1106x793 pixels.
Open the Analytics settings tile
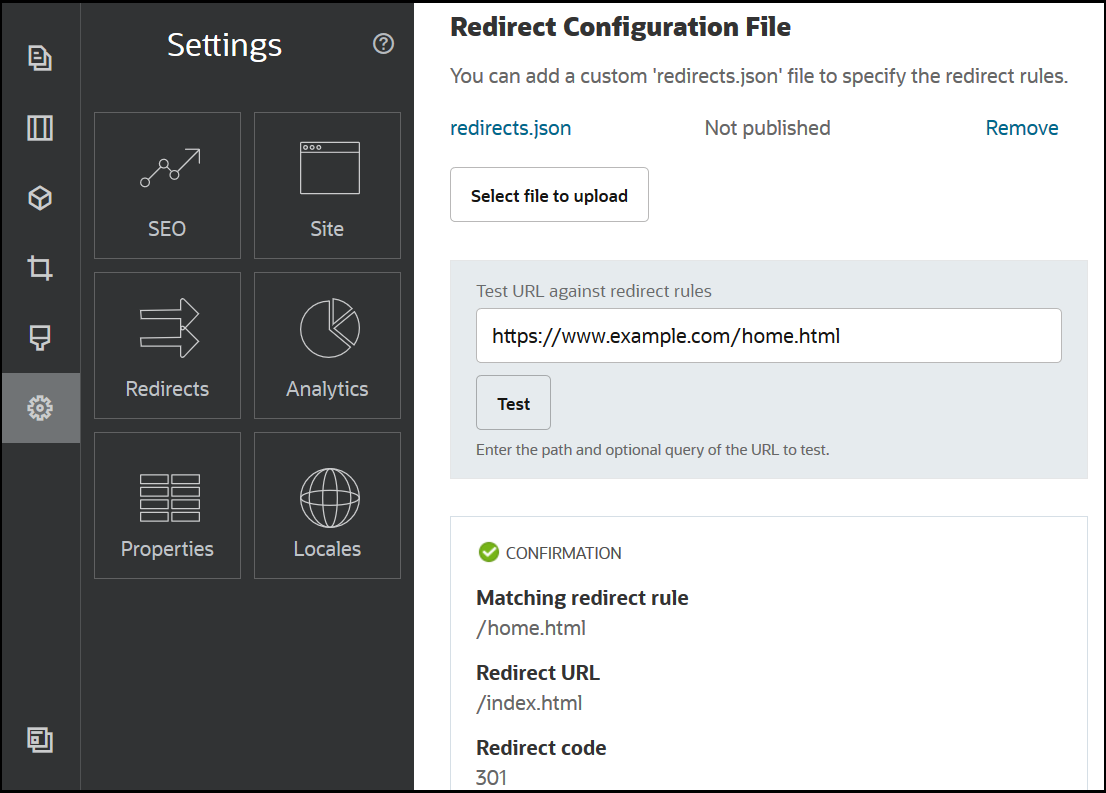327,346
